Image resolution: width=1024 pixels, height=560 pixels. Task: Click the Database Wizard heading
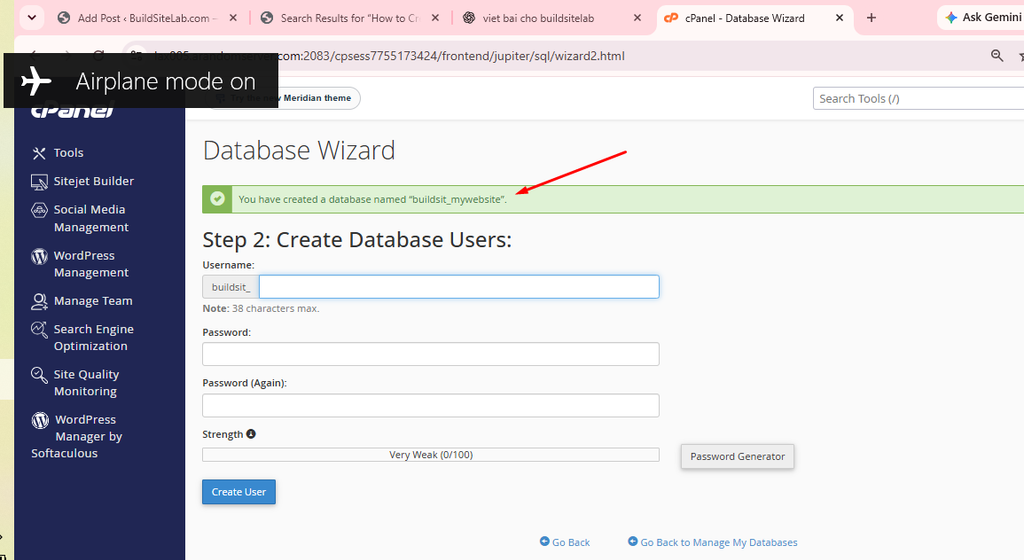pyautogui.click(x=299, y=151)
